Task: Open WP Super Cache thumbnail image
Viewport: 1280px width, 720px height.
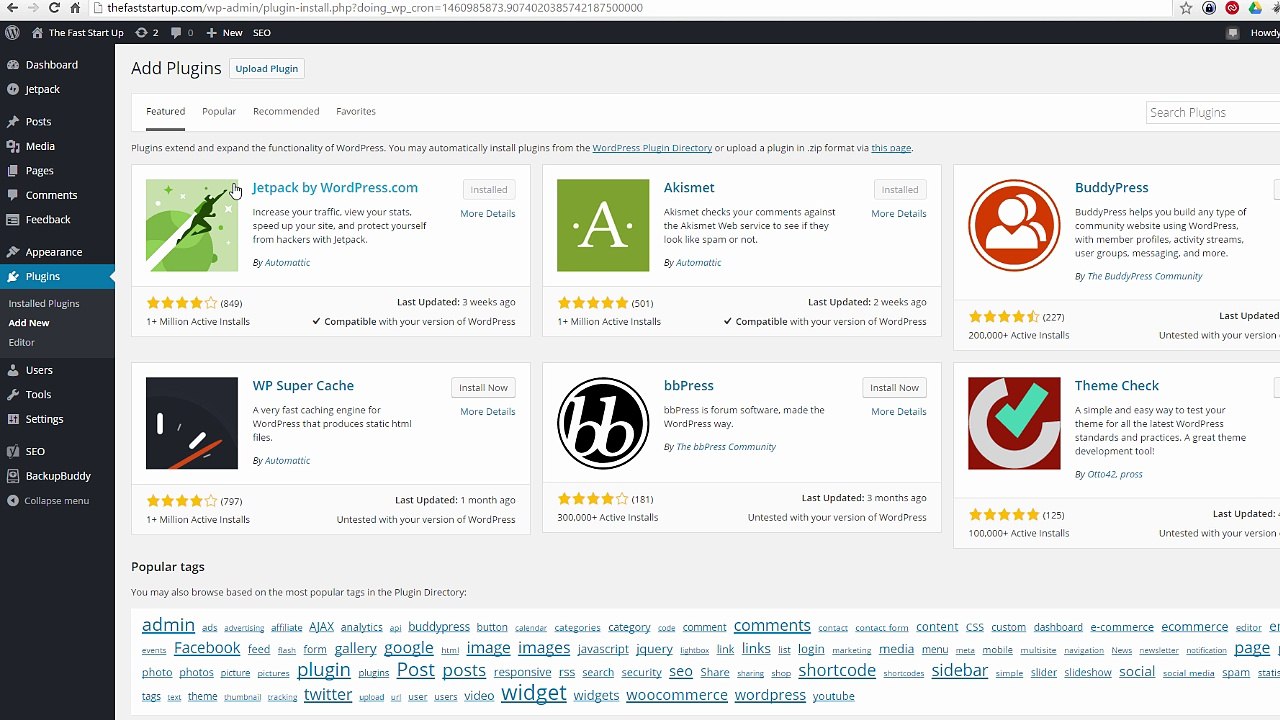Action: (x=192, y=423)
